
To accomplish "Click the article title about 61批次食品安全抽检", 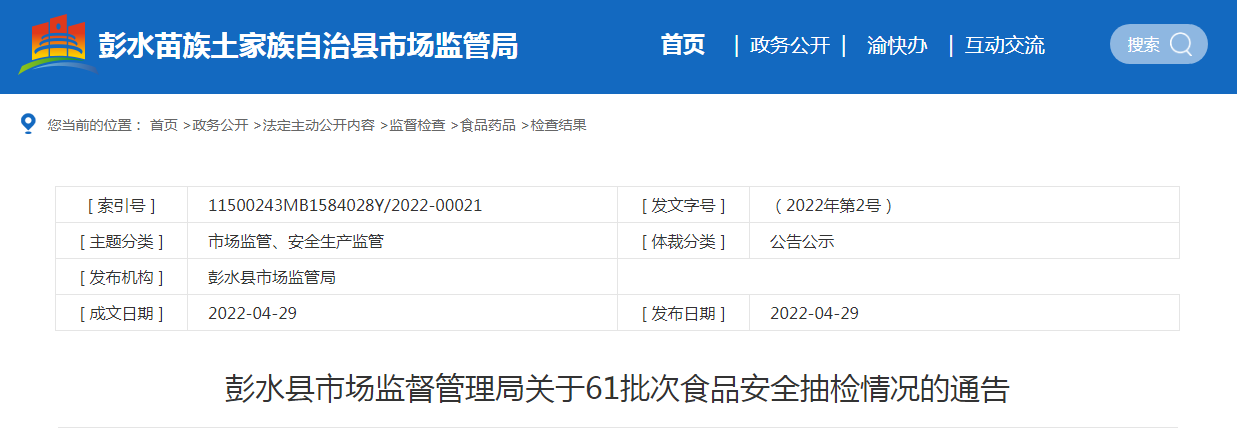I will tap(617, 389).
